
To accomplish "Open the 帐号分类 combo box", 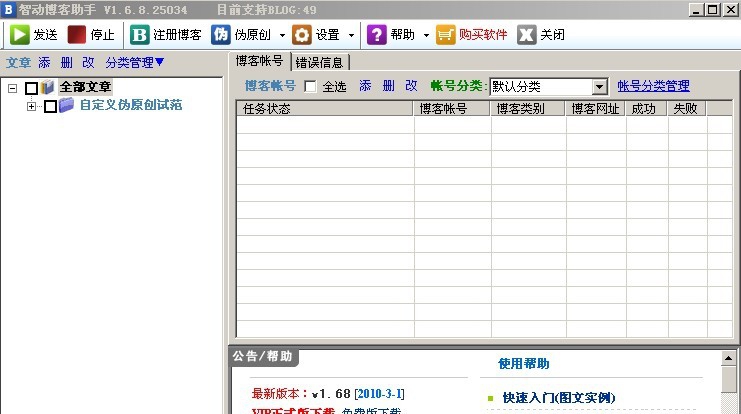I will click(549, 86).
